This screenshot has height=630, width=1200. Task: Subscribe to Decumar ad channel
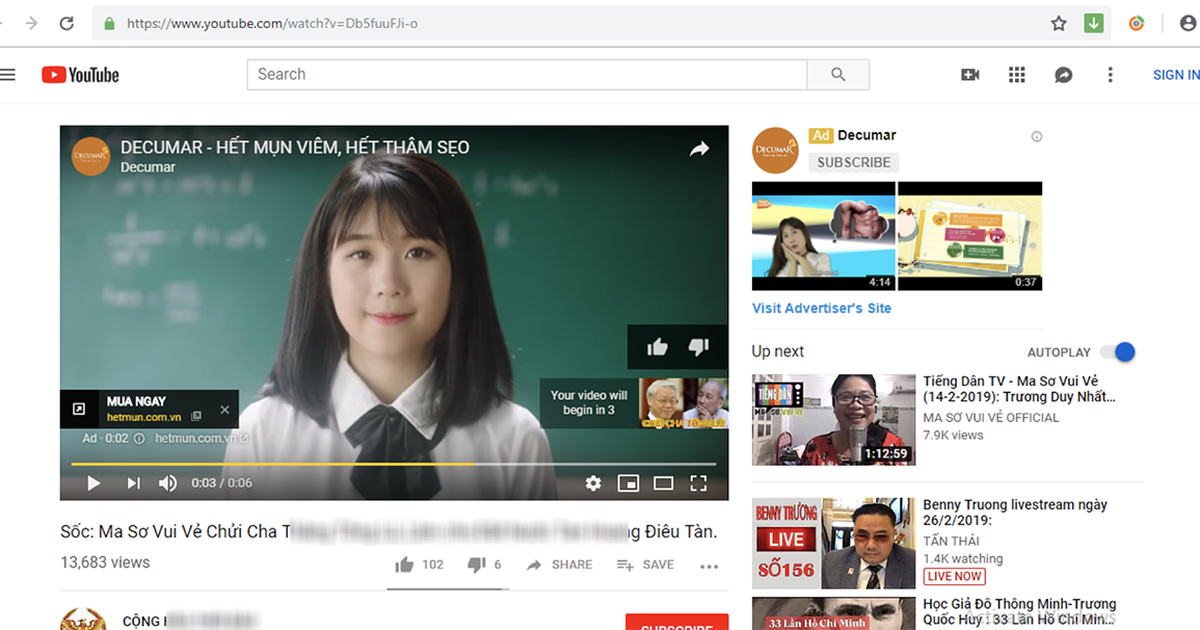854,162
